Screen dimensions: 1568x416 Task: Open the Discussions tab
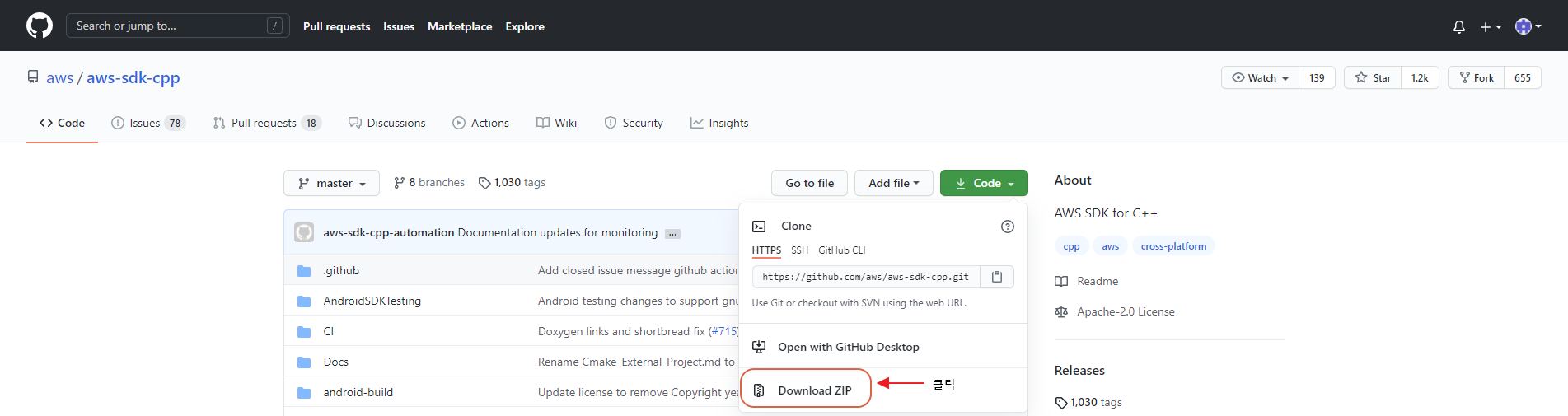(387, 123)
